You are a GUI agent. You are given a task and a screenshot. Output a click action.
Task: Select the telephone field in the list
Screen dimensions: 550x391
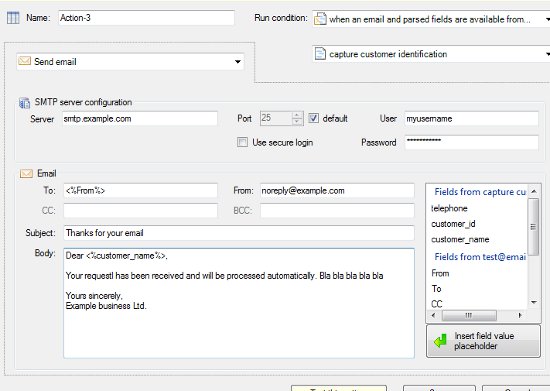(x=449, y=208)
